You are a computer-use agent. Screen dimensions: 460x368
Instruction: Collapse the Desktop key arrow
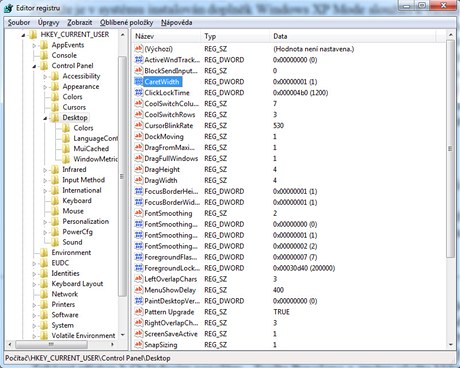(45, 118)
